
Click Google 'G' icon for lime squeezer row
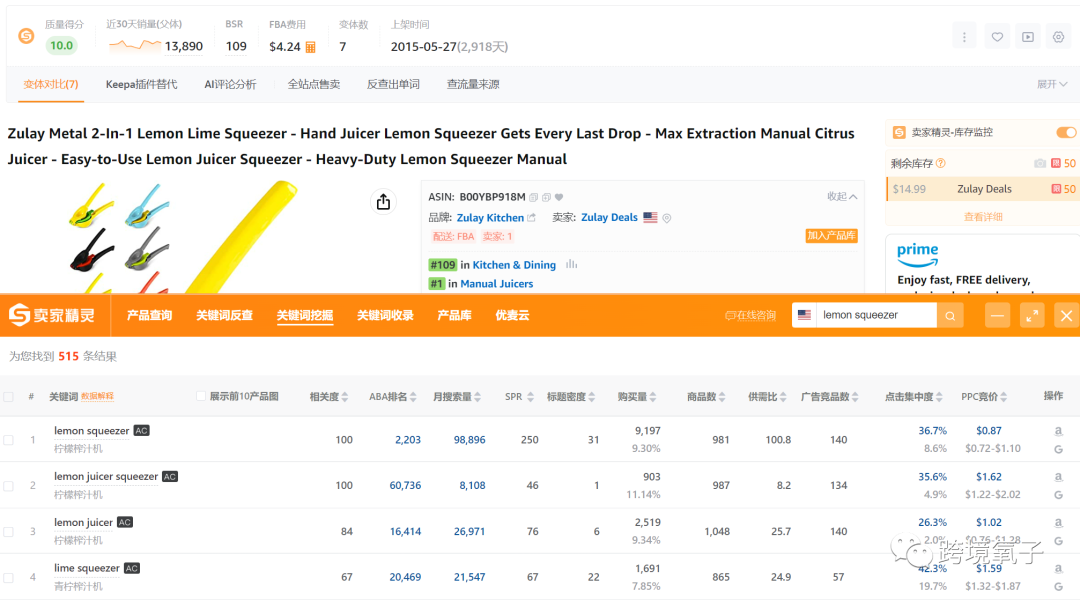tap(1058, 586)
